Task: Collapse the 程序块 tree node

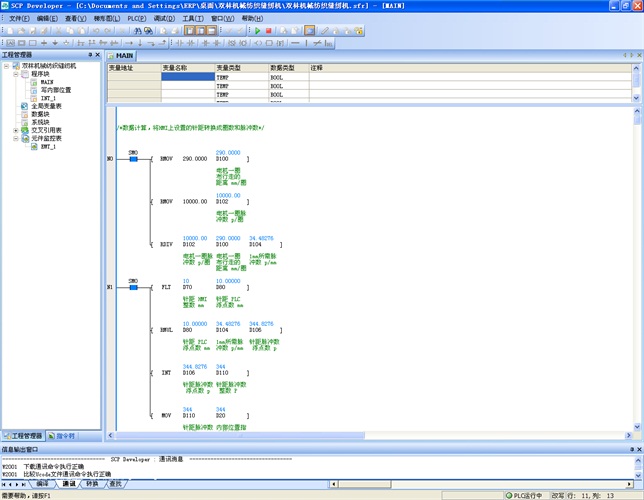Action: coord(15,74)
